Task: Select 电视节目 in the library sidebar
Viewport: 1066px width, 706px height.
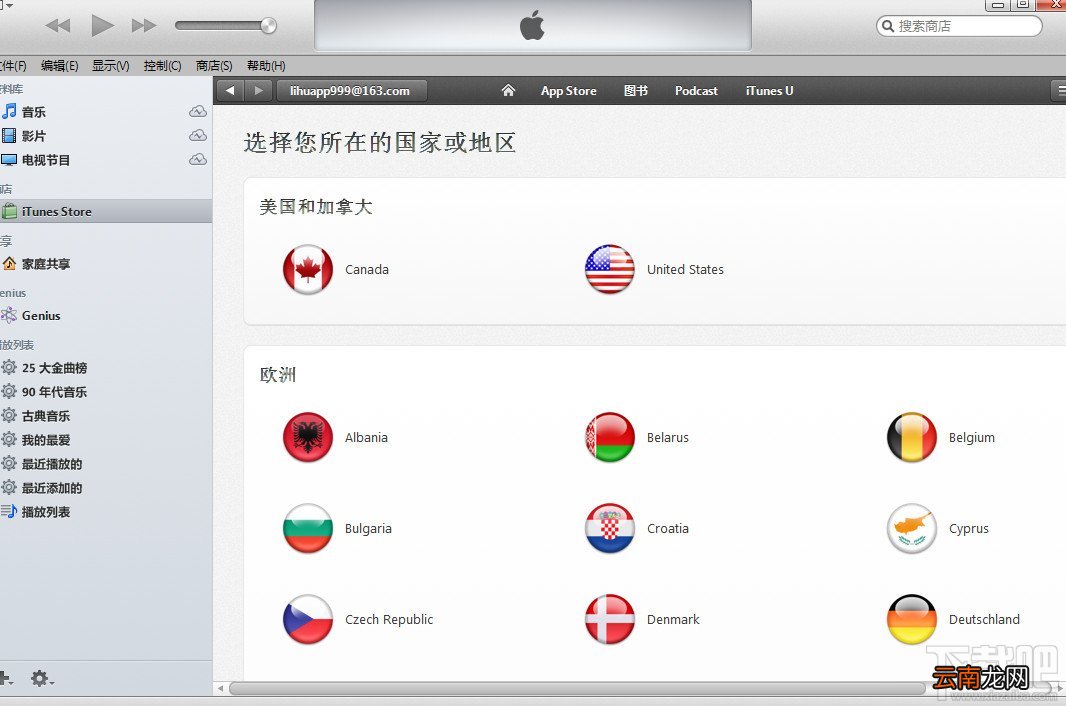Action: click(46, 160)
